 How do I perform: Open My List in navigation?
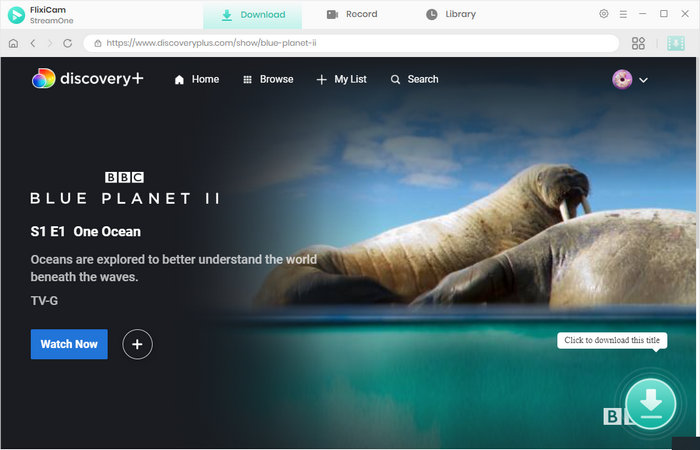(342, 79)
